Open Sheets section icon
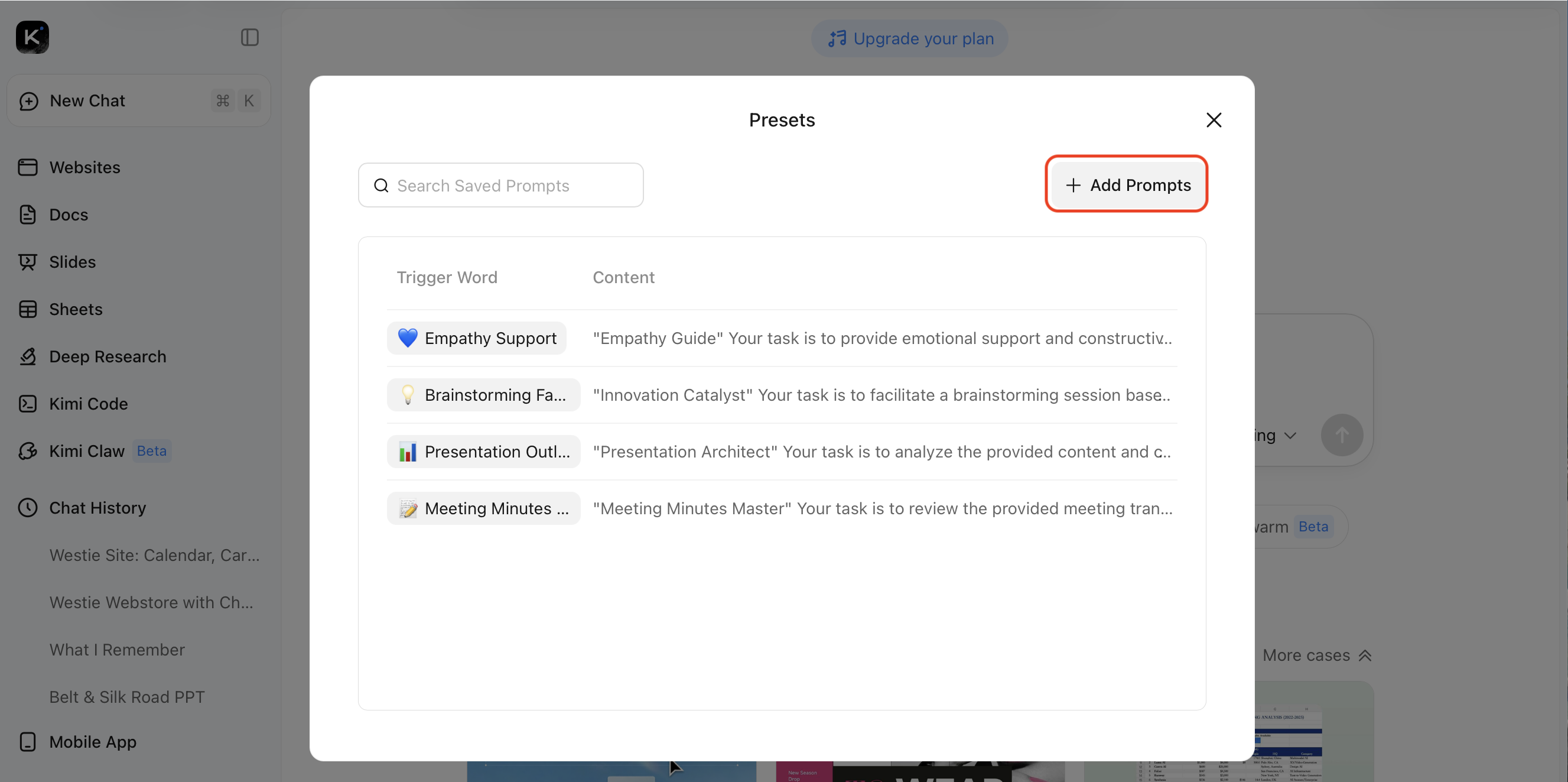This screenshot has height=782, width=1568. pyautogui.click(x=27, y=309)
